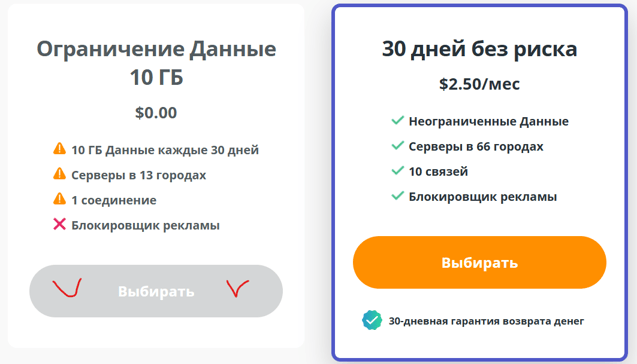Click the warning icon beside 1 соединение
This screenshot has height=364, width=637.
[59, 199]
